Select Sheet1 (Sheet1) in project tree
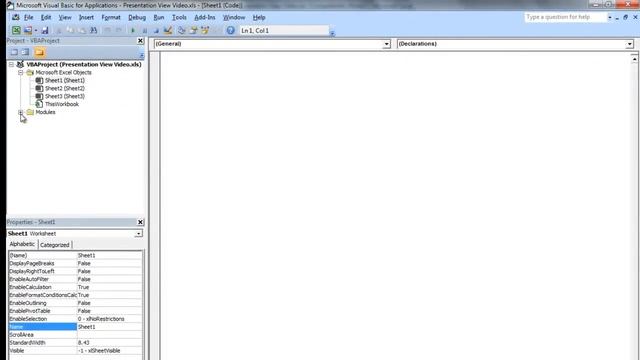The image size is (640, 360). click(64, 80)
